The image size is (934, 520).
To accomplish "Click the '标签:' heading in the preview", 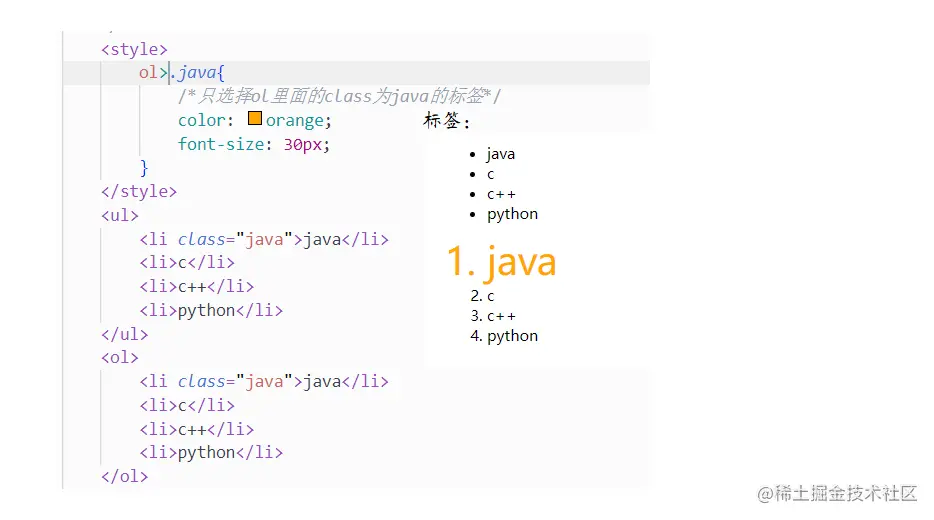I will (447, 121).
